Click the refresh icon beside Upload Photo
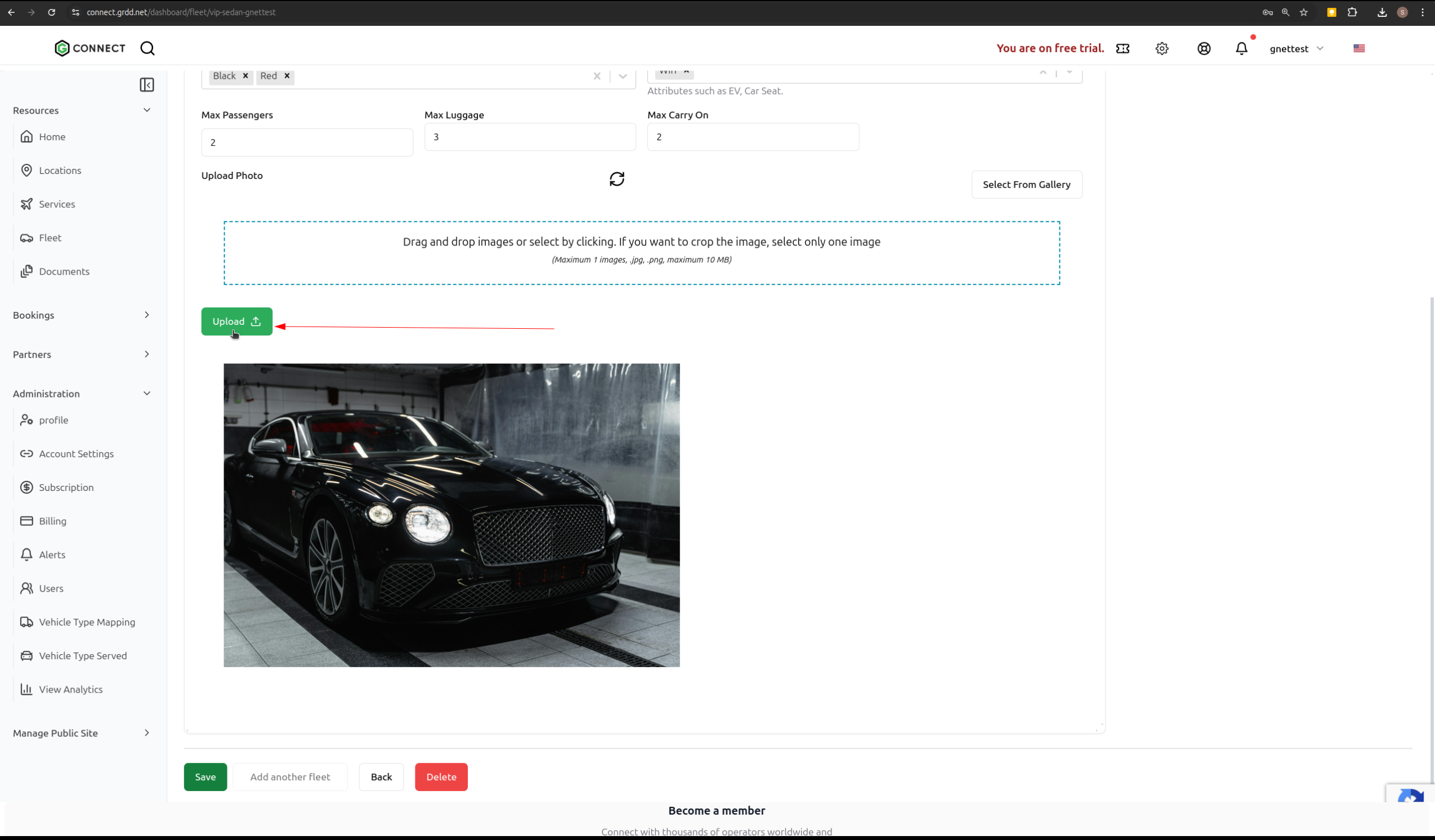The width and height of the screenshot is (1435, 840). [616, 179]
